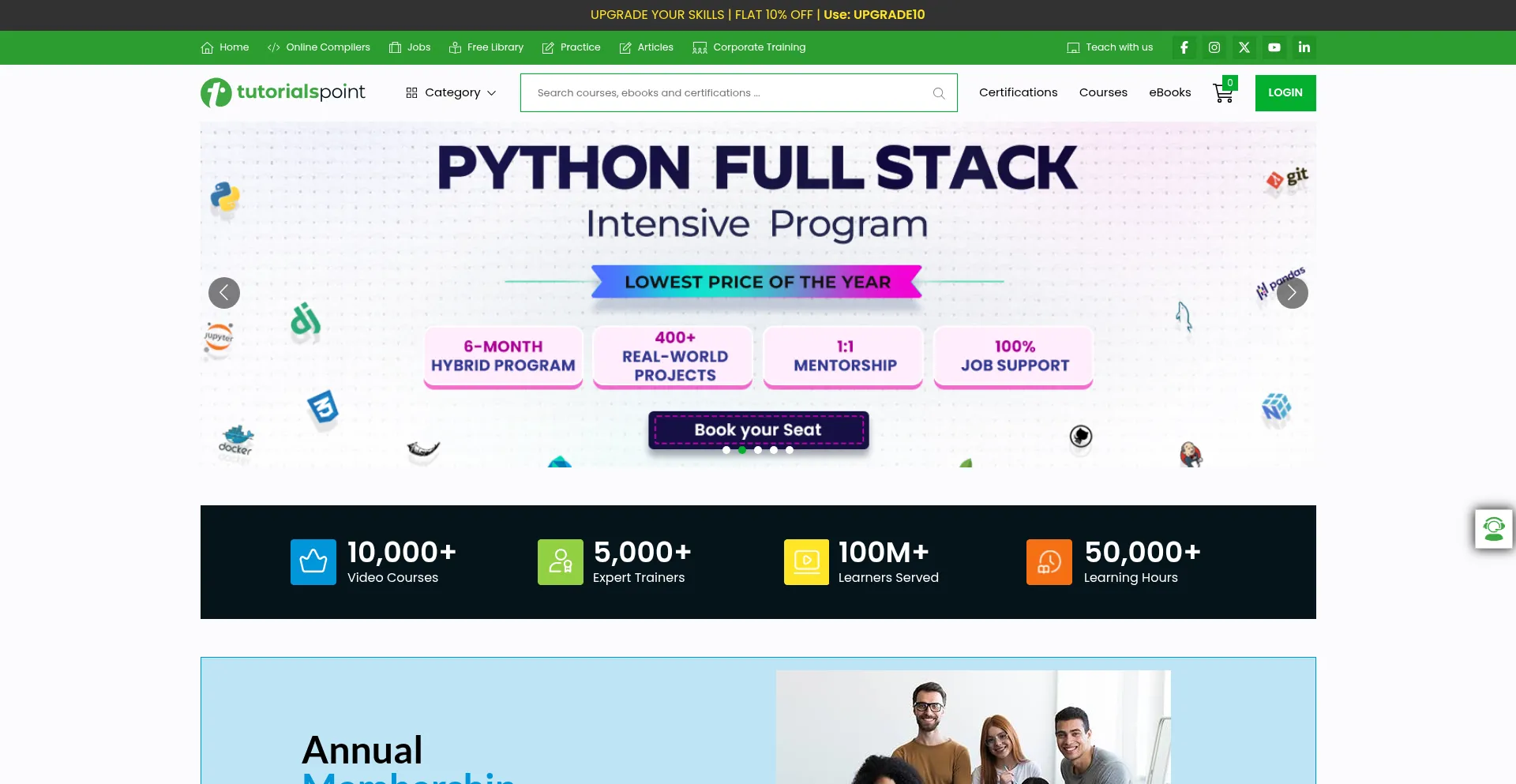Open the shopping cart icon

coord(1224,92)
